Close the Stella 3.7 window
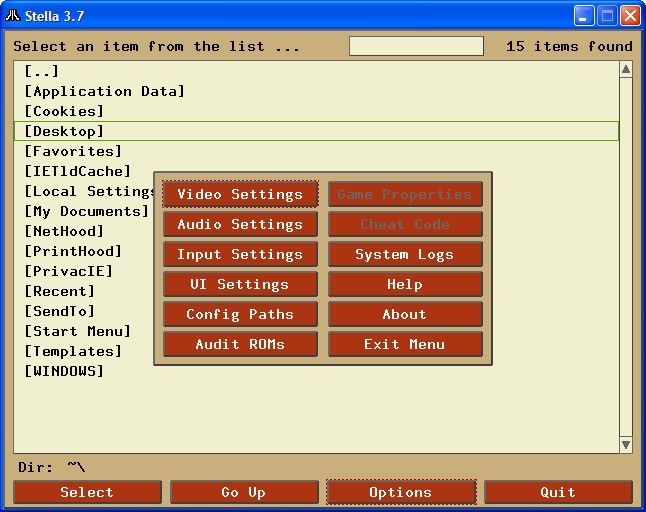The image size is (646, 512). coord(630,16)
